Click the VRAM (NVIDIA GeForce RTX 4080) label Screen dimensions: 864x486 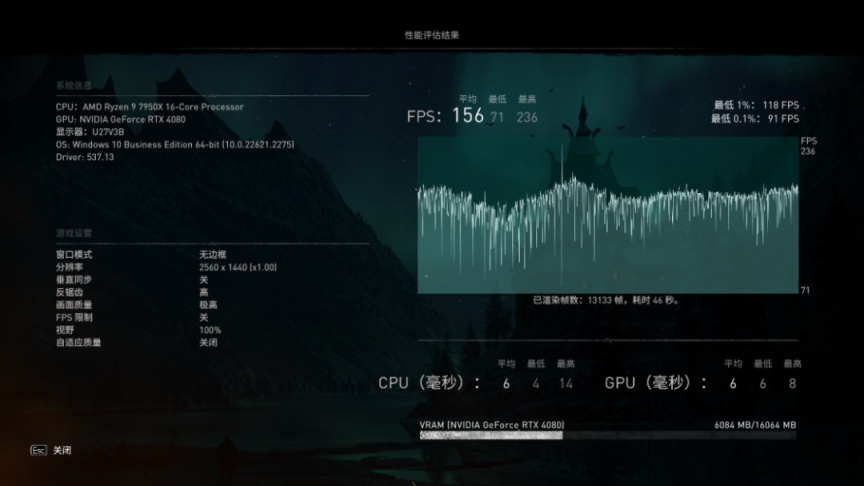492,425
